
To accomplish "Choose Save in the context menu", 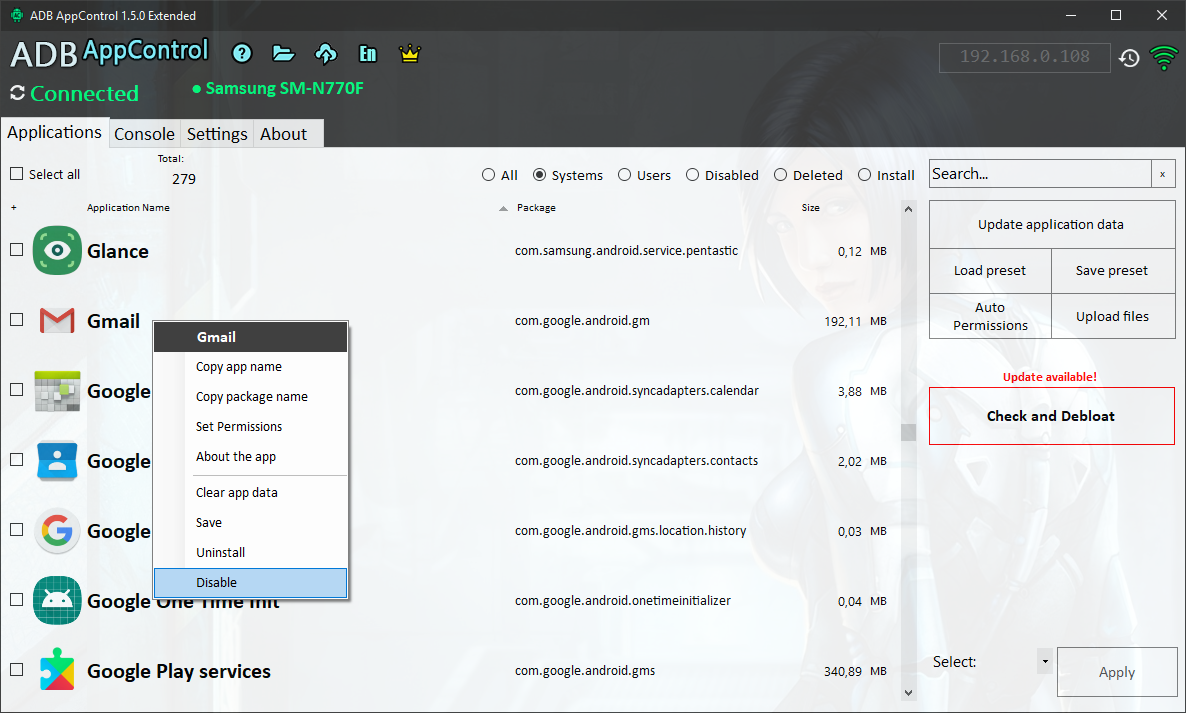I will click(251, 522).
